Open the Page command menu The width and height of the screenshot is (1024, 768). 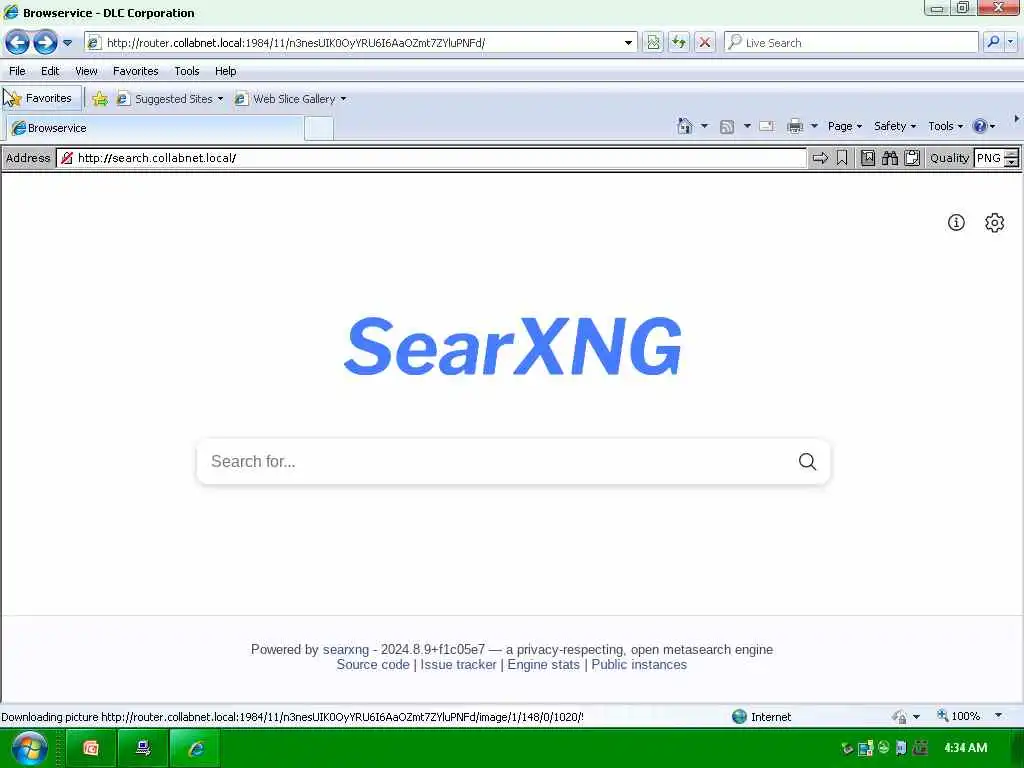pyautogui.click(x=845, y=126)
